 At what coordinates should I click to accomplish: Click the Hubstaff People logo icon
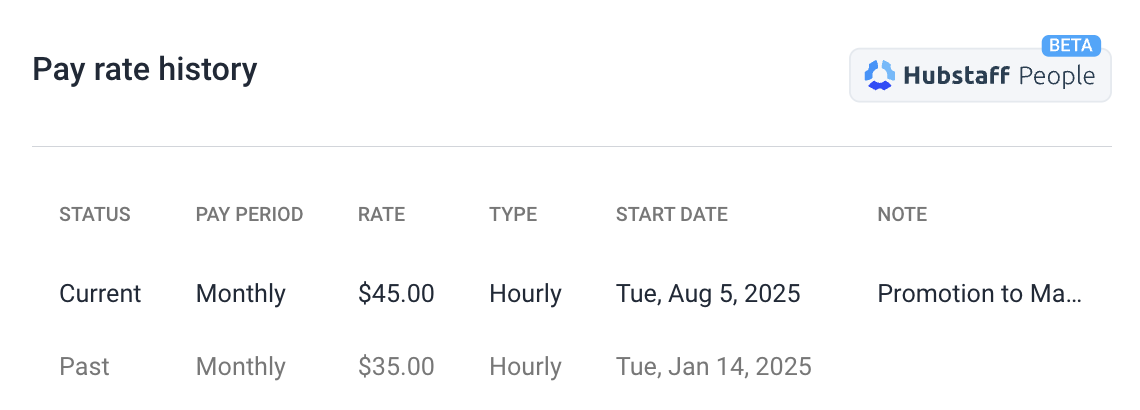pos(880,76)
